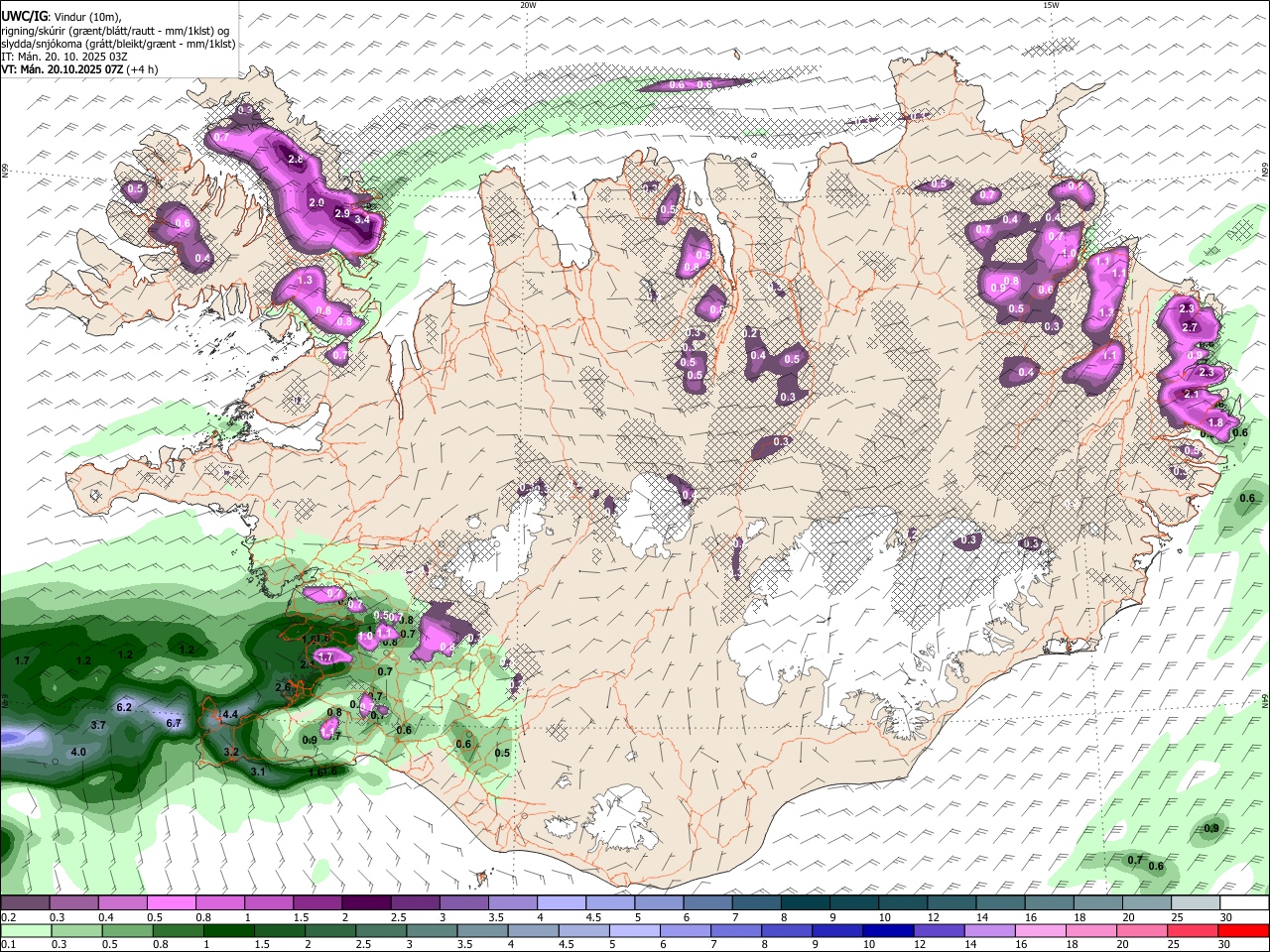The width and height of the screenshot is (1270, 952).
Task: Click the 'slydda/snjókoma' legend description line
Action: coord(118,44)
